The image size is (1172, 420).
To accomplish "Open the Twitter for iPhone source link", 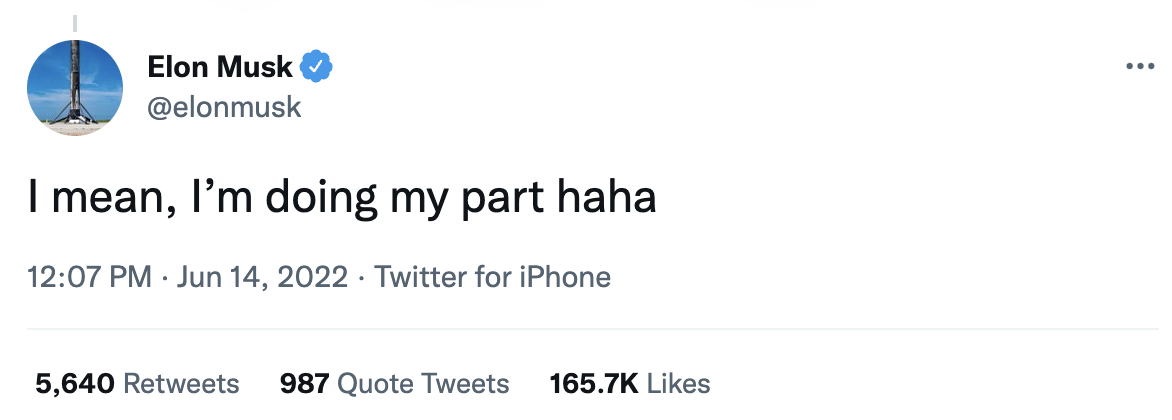I will point(492,276).
